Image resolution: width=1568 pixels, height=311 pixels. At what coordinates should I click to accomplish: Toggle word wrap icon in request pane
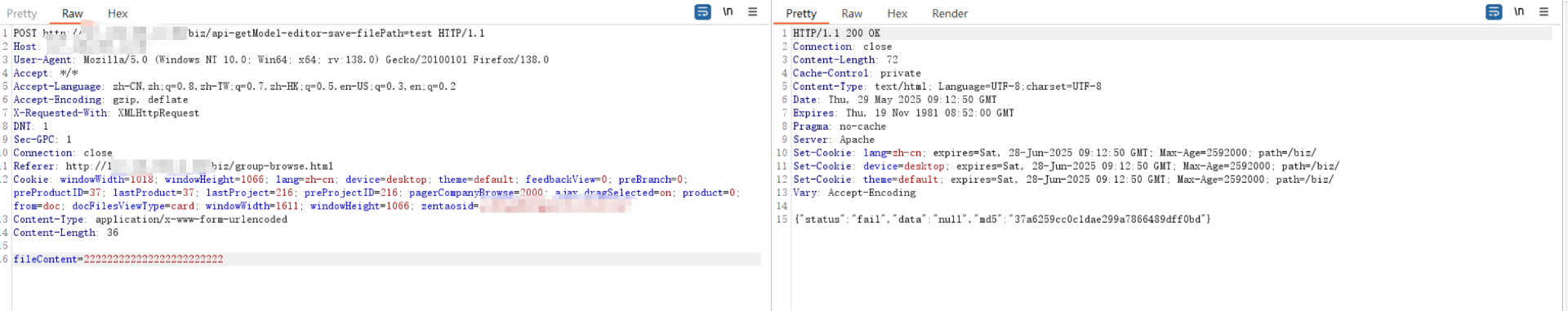[x=702, y=12]
